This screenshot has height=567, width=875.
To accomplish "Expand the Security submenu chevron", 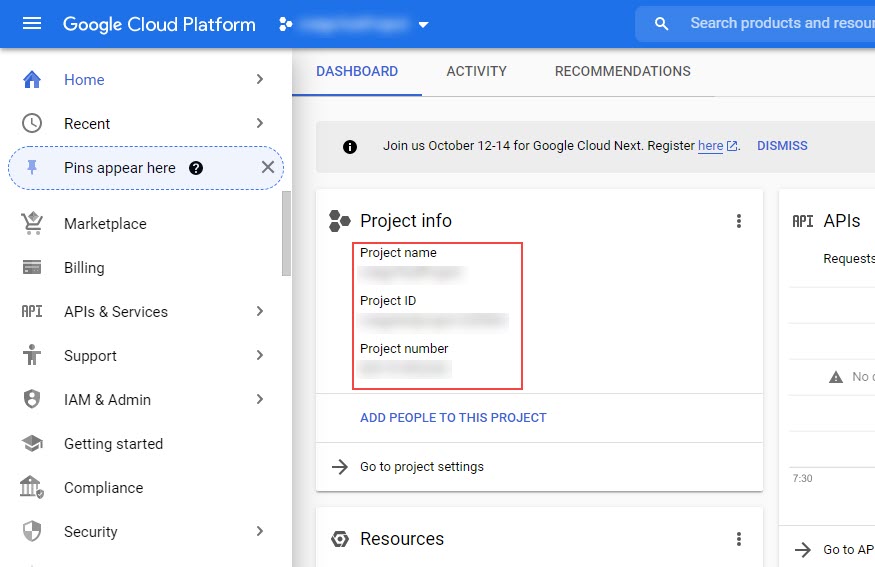I will coord(259,531).
